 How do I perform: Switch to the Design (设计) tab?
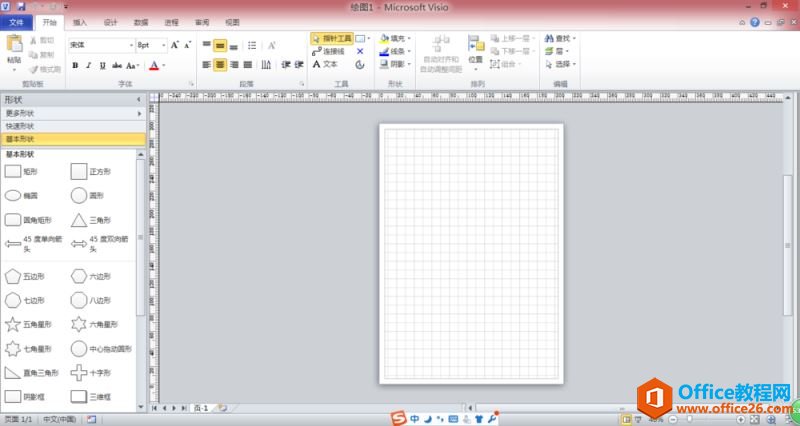click(x=110, y=22)
